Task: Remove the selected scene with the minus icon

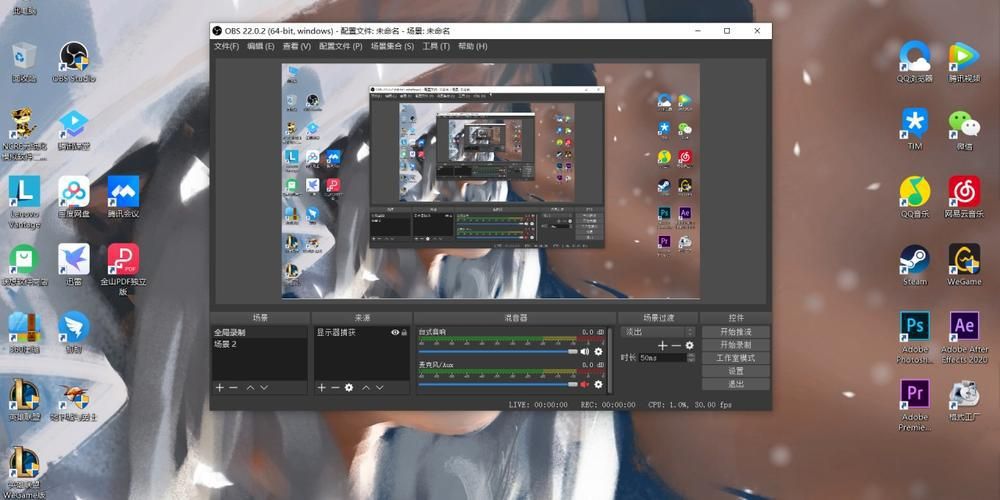Action: pos(233,387)
